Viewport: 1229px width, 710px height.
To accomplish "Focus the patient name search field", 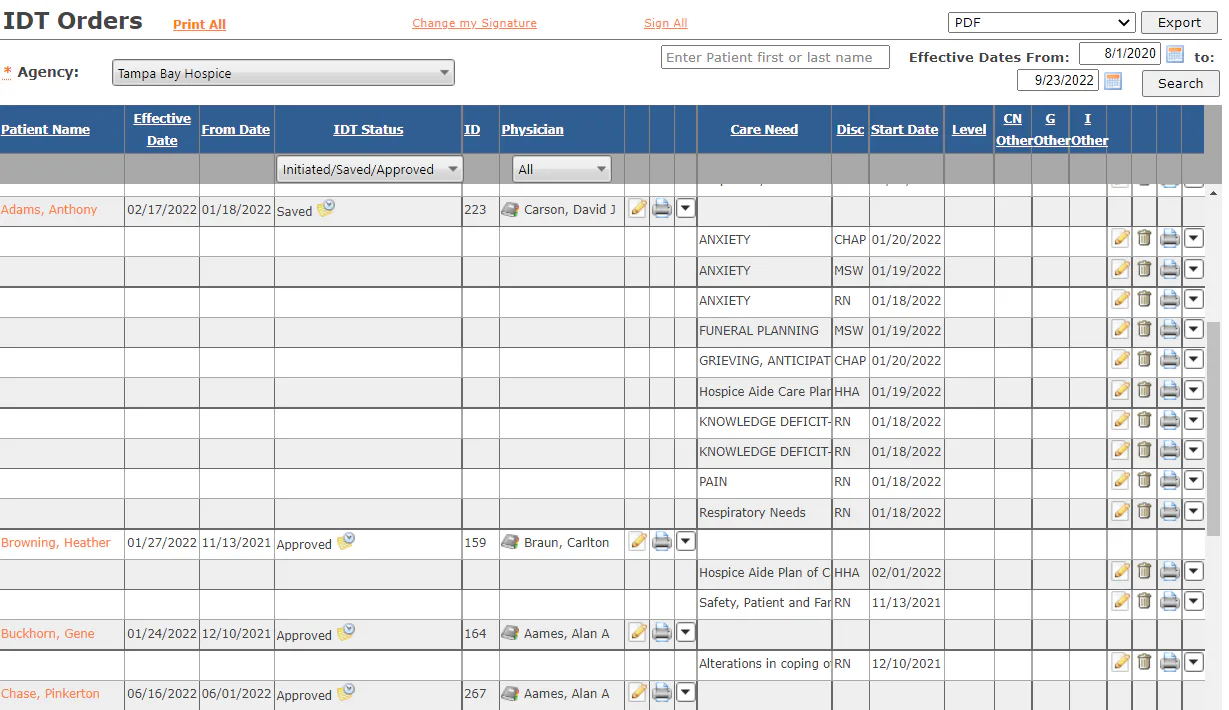I will click(775, 58).
